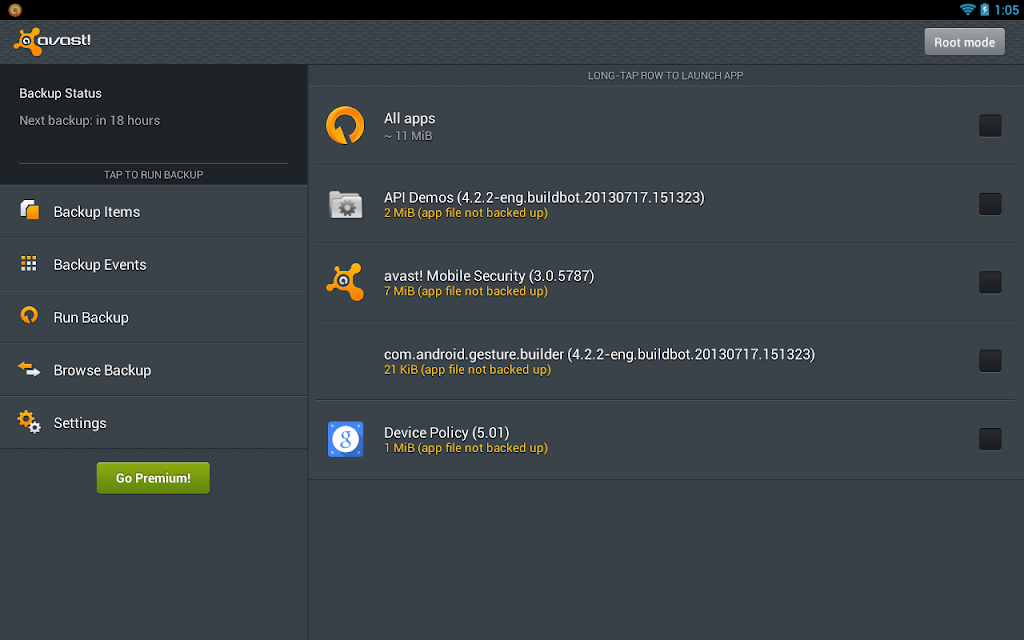Open the Backup Events menu item
Image resolution: width=1024 pixels, height=640 pixels.
[153, 264]
